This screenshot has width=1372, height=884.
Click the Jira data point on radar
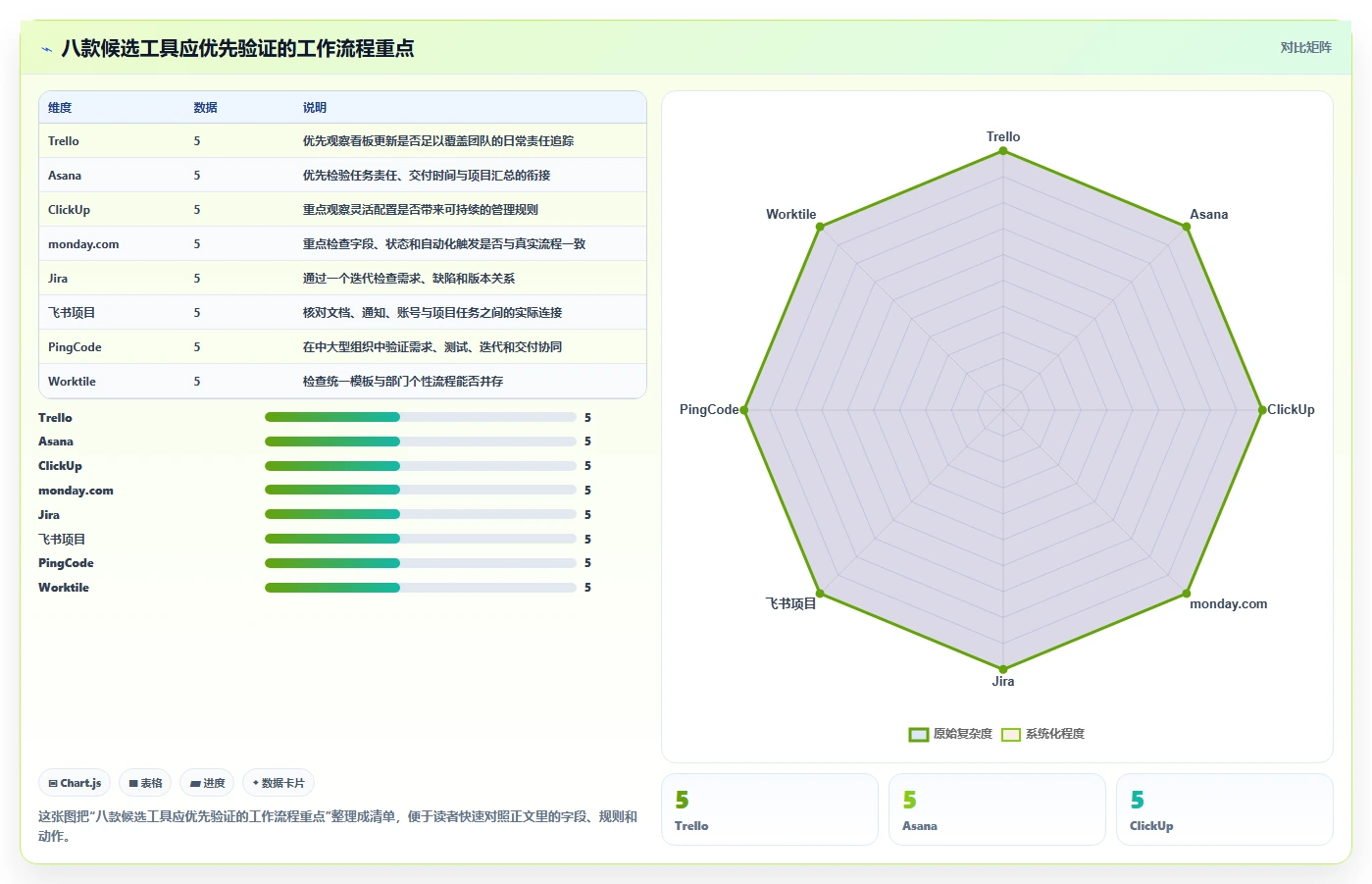click(x=1003, y=669)
